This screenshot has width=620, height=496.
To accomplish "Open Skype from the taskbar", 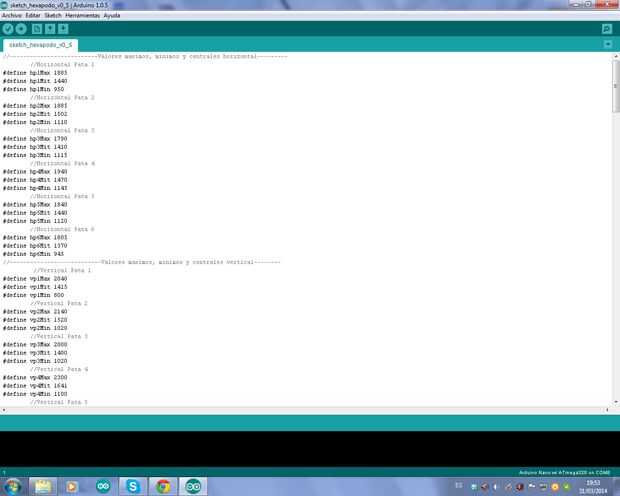I will click(133, 486).
